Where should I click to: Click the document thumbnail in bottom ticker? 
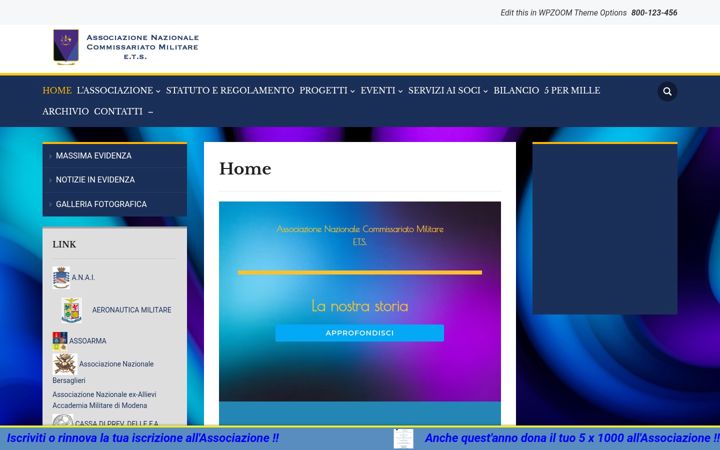[x=403, y=439]
